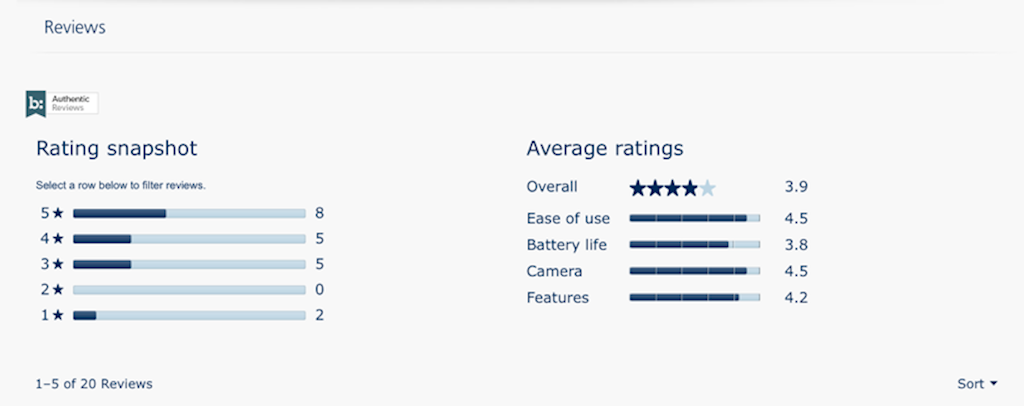Filter reviews by the 1-star bar
Viewport: 1024px width, 406px height.
(x=189, y=315)
